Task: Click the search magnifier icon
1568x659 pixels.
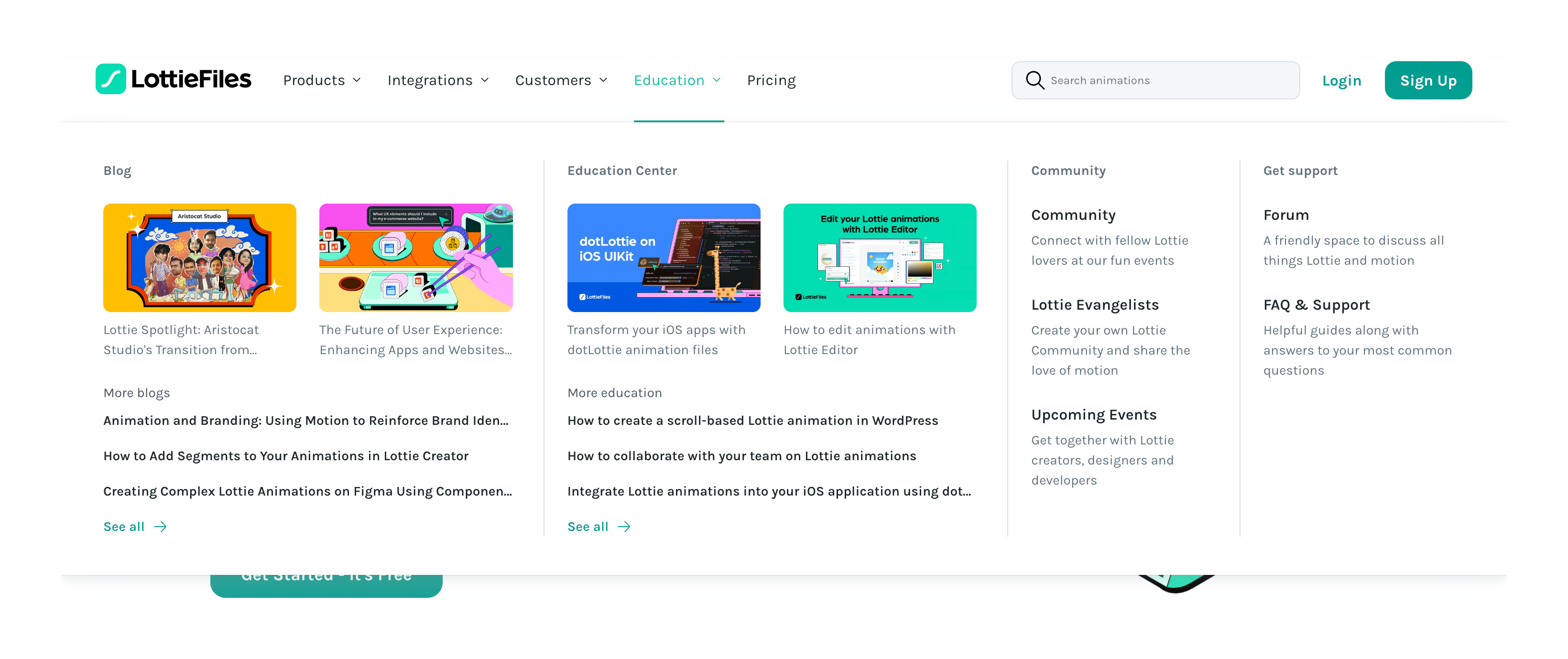Action: tap(1034, 80)
